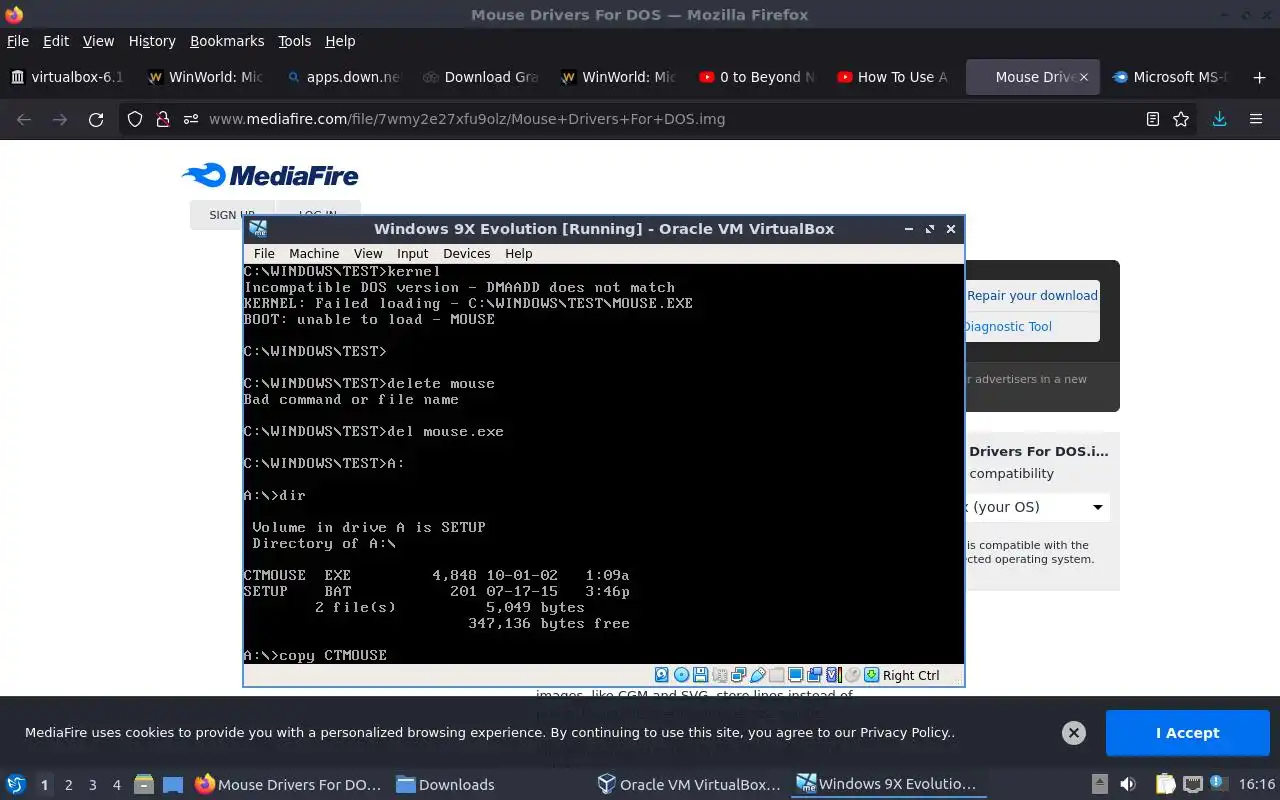
Task: Click the audio indicator icon in VirtualBox status bar
Action: click(720, 675)
